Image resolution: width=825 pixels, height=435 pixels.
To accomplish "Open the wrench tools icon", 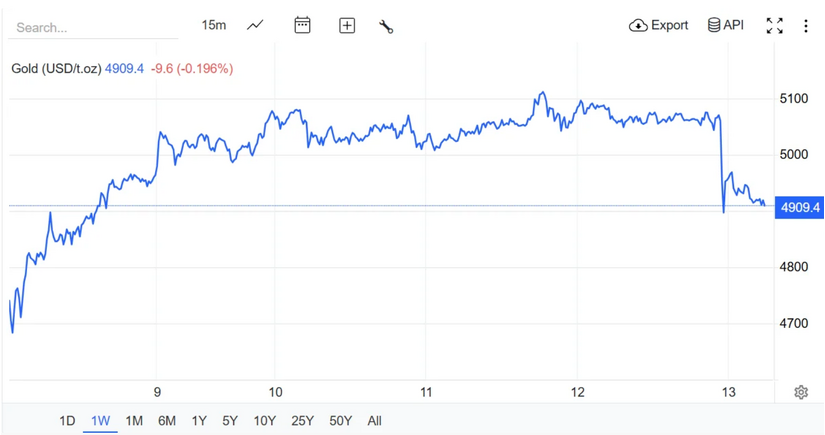I will click(x=386, y=26).
